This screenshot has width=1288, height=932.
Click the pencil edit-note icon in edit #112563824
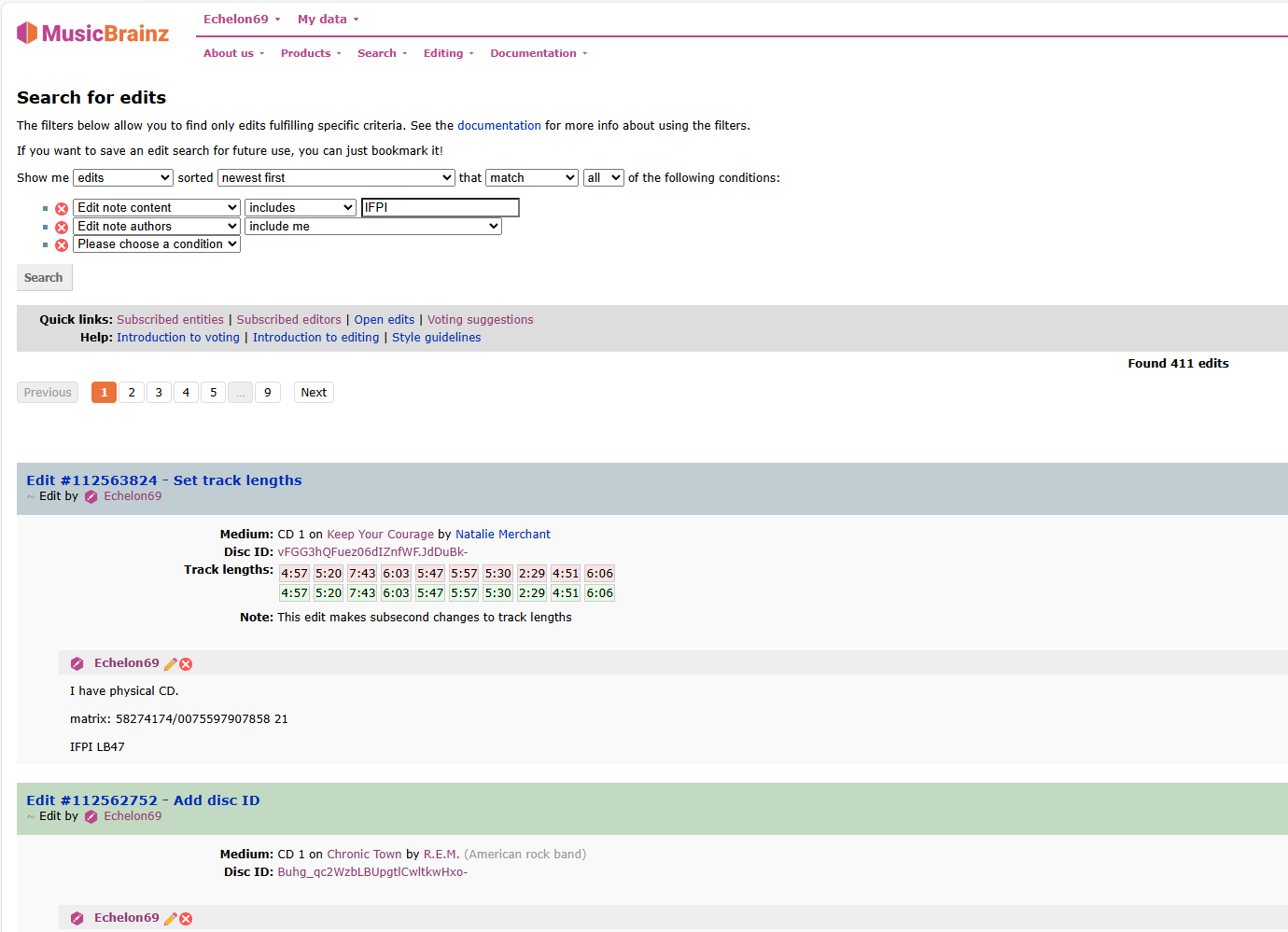(170, 664)
